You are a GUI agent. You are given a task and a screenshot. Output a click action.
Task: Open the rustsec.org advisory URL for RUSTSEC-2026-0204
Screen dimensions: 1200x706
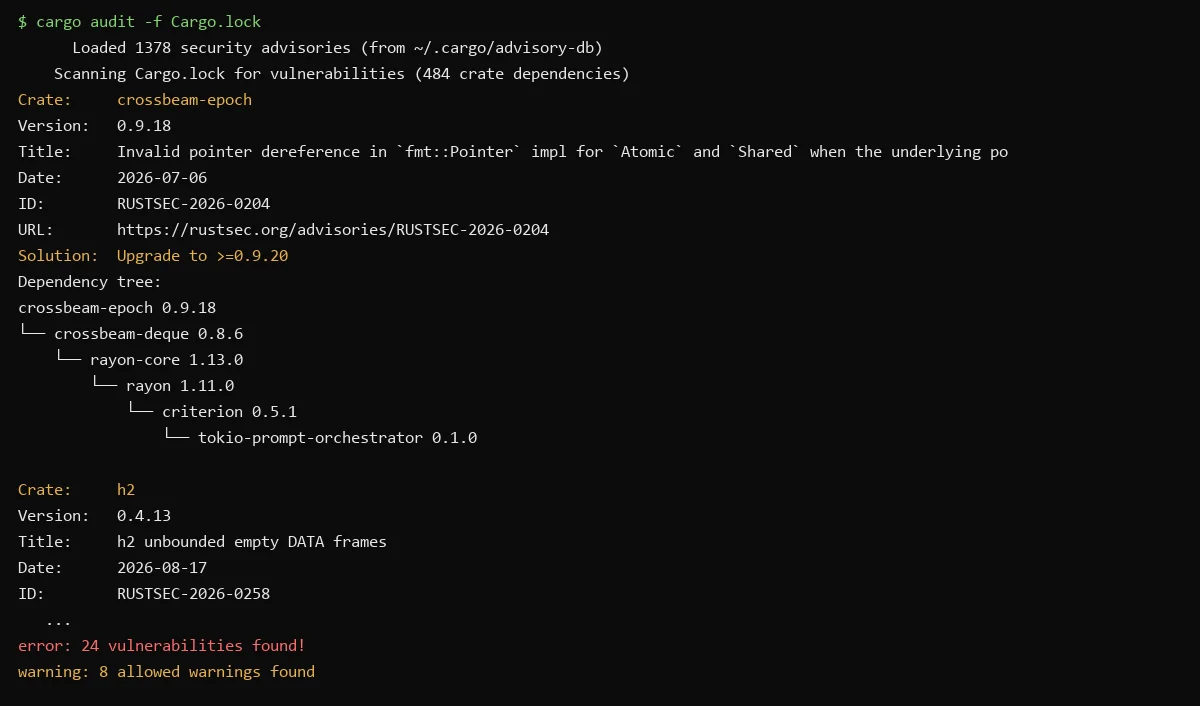333,230
